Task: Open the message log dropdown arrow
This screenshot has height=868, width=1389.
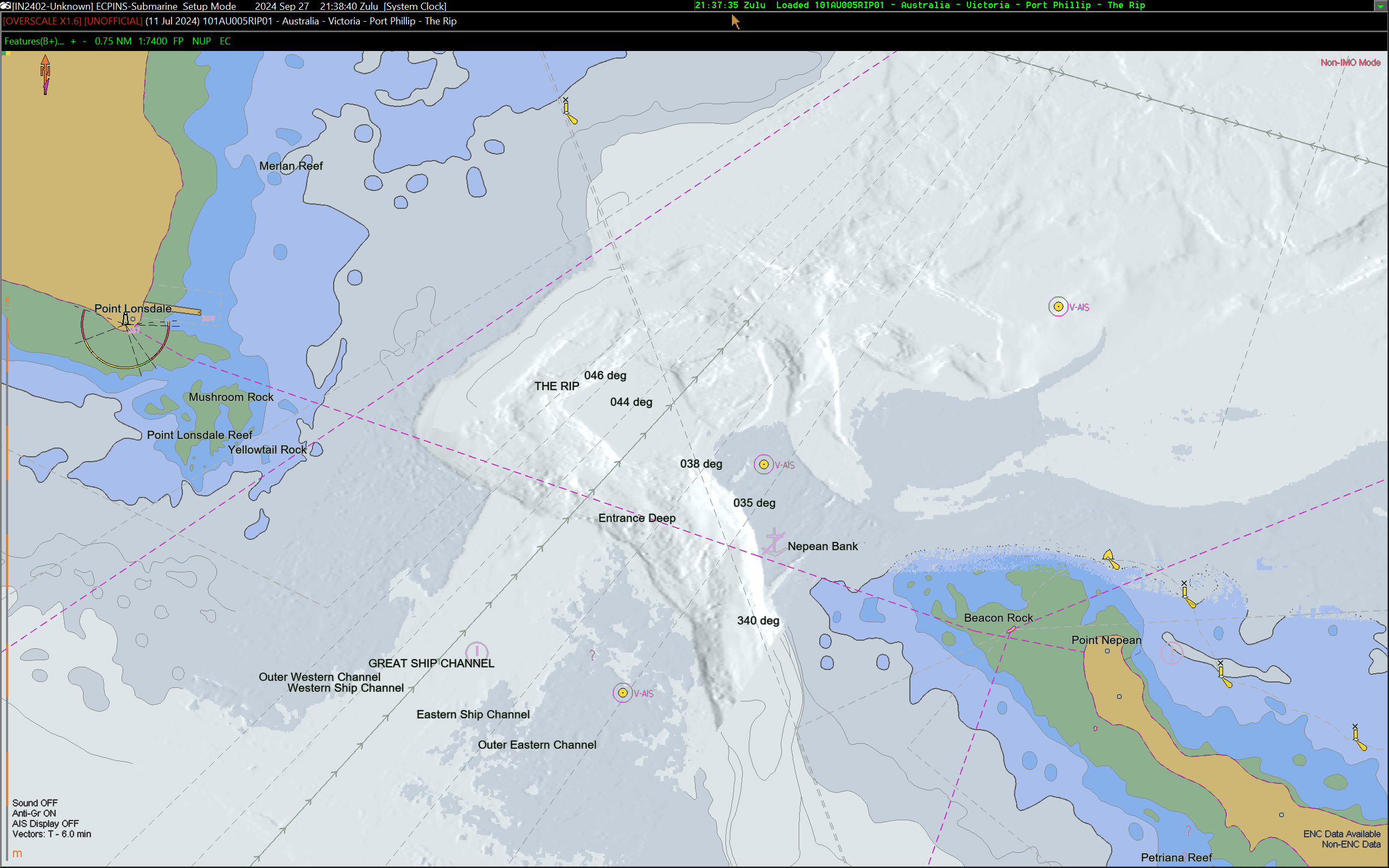Action: coord(1380,7)
